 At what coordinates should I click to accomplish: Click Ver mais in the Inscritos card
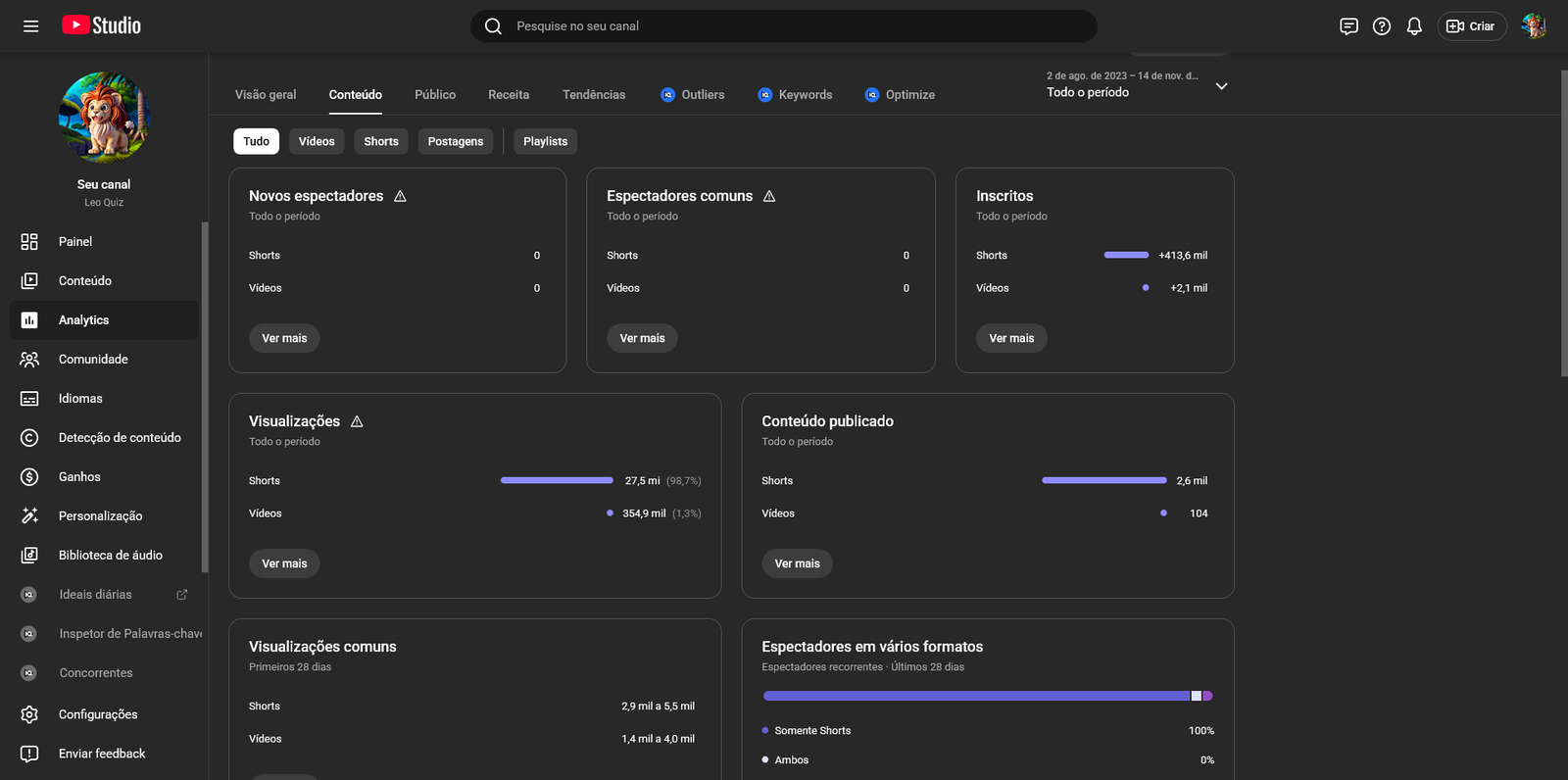[x=1011, y=338]
